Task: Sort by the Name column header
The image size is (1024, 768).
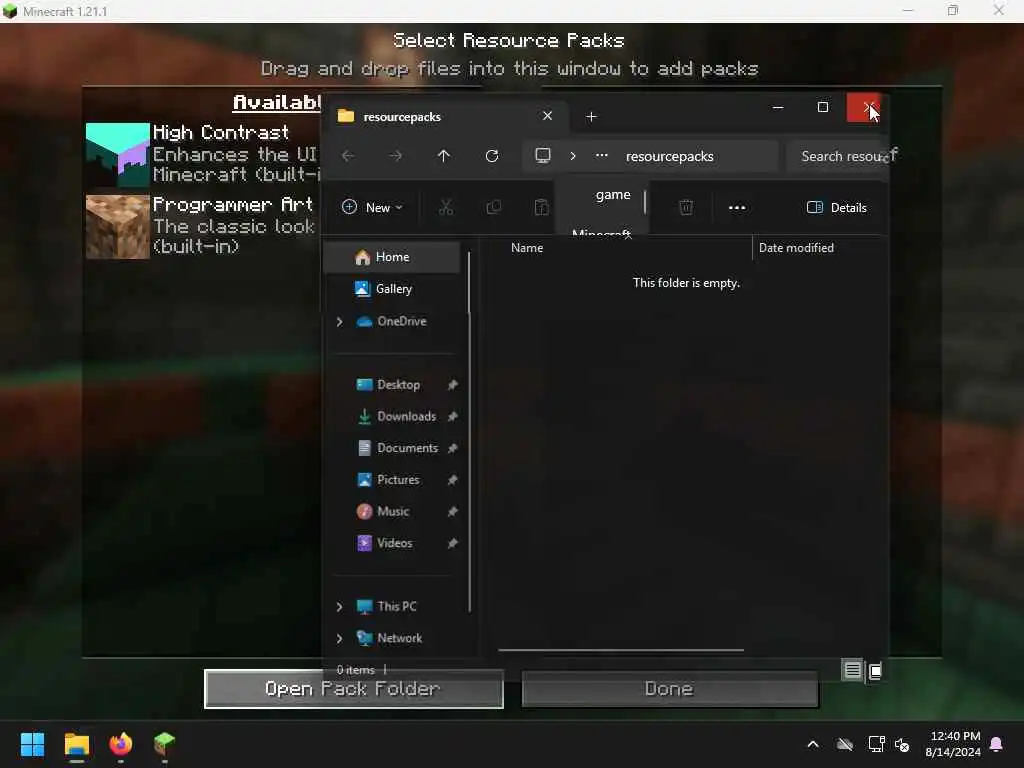Action: [x=527, y=248]
